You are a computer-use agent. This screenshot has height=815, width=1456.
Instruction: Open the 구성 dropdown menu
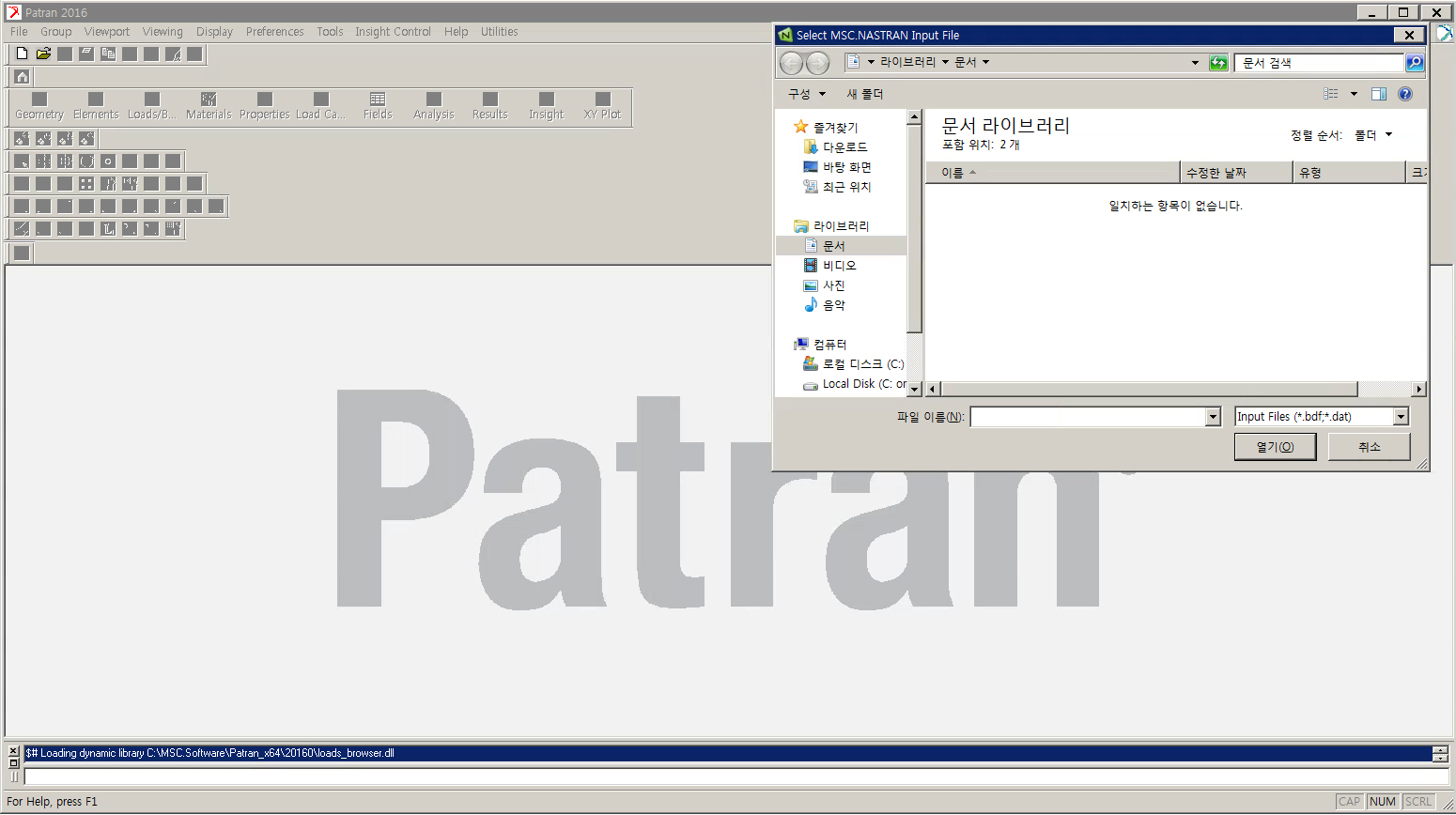pyautogui.click(x=807, y=94)
